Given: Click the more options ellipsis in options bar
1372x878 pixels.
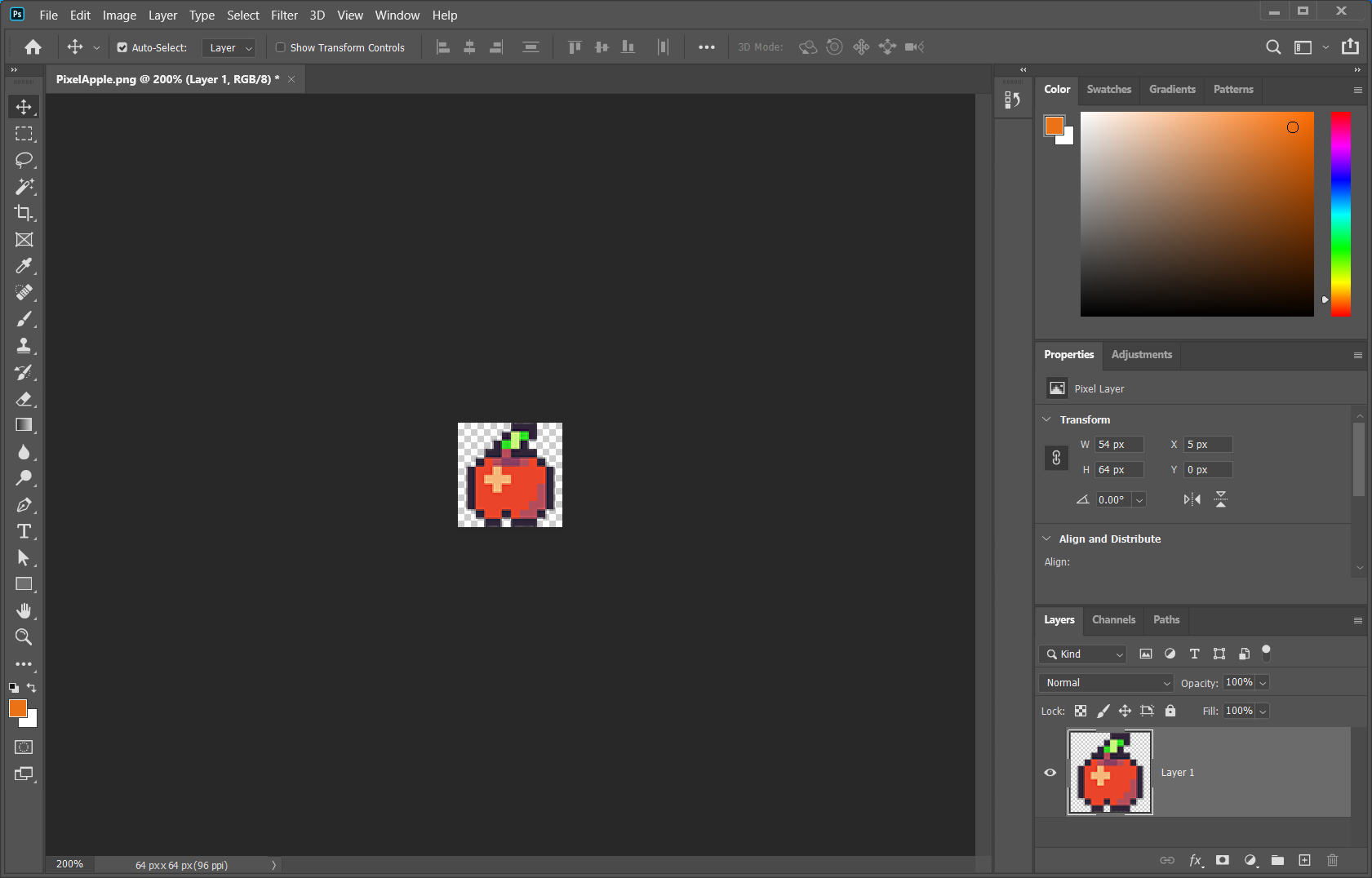Looking at the screenshot, I should coord(707,47).
